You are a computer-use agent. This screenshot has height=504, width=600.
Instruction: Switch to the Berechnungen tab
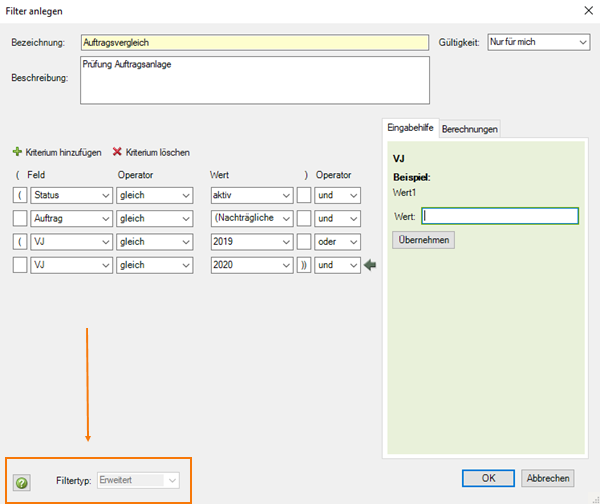(470, 129)
